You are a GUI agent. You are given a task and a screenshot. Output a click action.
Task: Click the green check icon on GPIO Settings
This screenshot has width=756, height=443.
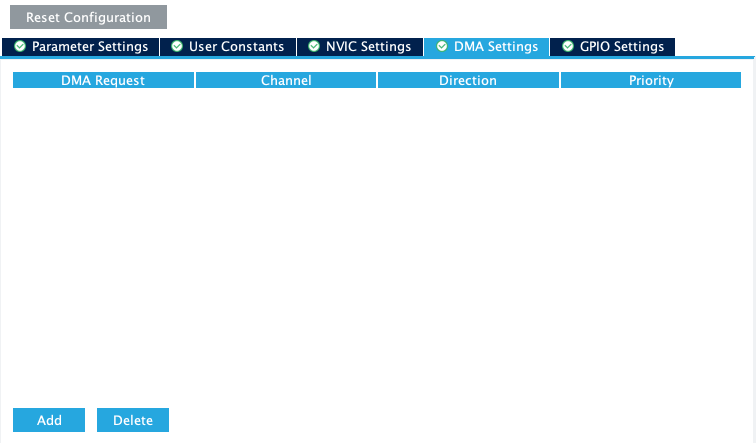568,46
